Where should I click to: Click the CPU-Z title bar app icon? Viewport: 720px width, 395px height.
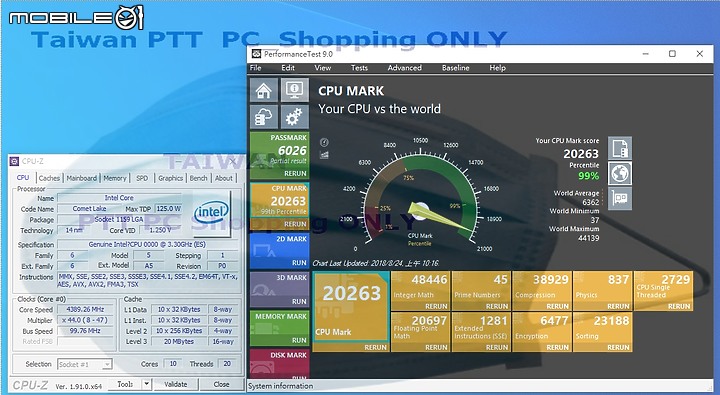[14, 161]
